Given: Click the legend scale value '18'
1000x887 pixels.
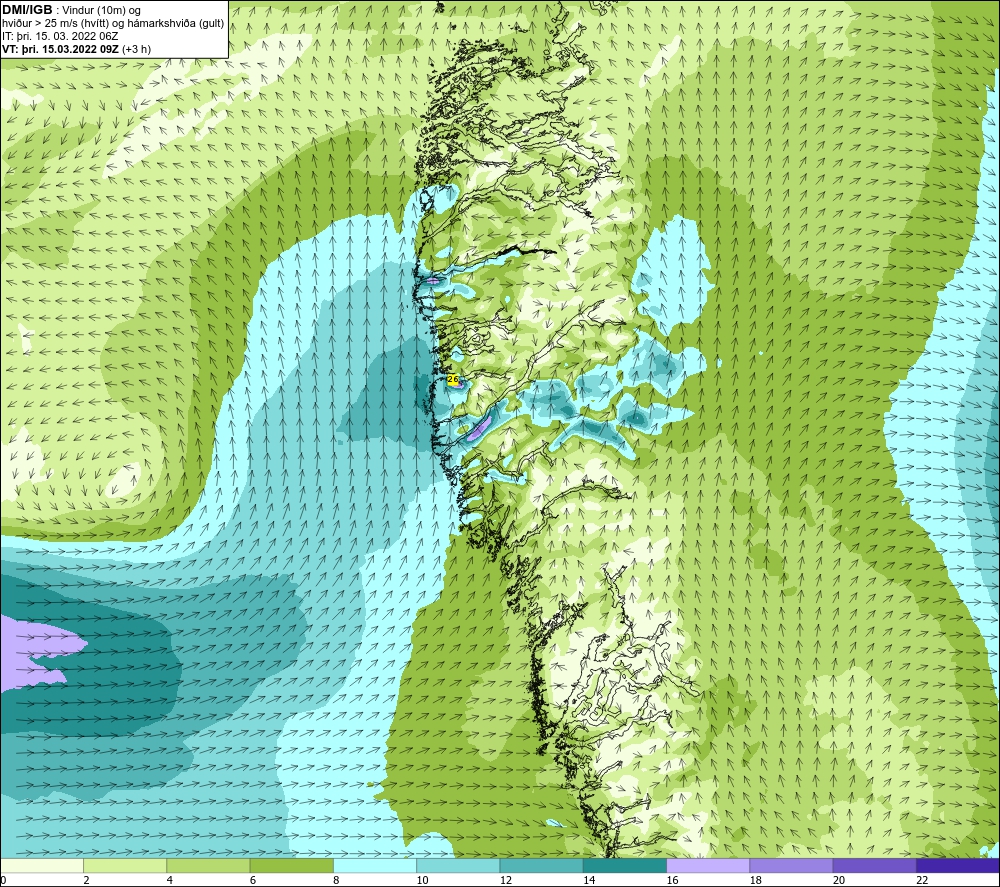Looking at the screenshot, I should point(756,880).
